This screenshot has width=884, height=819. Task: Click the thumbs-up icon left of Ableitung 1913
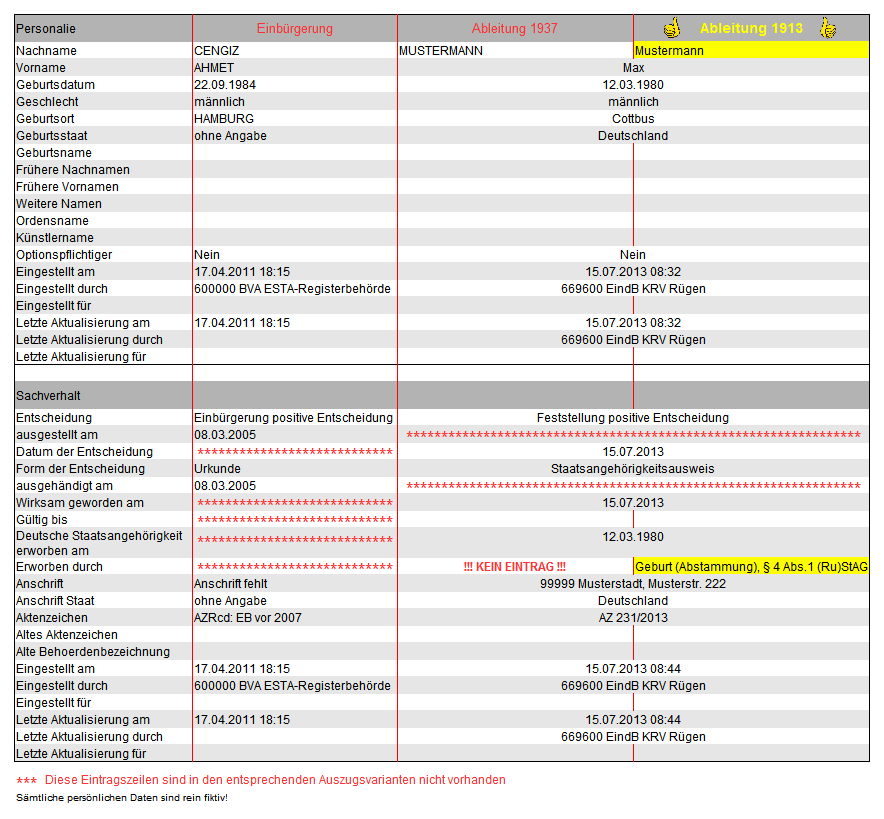[671, 28]
